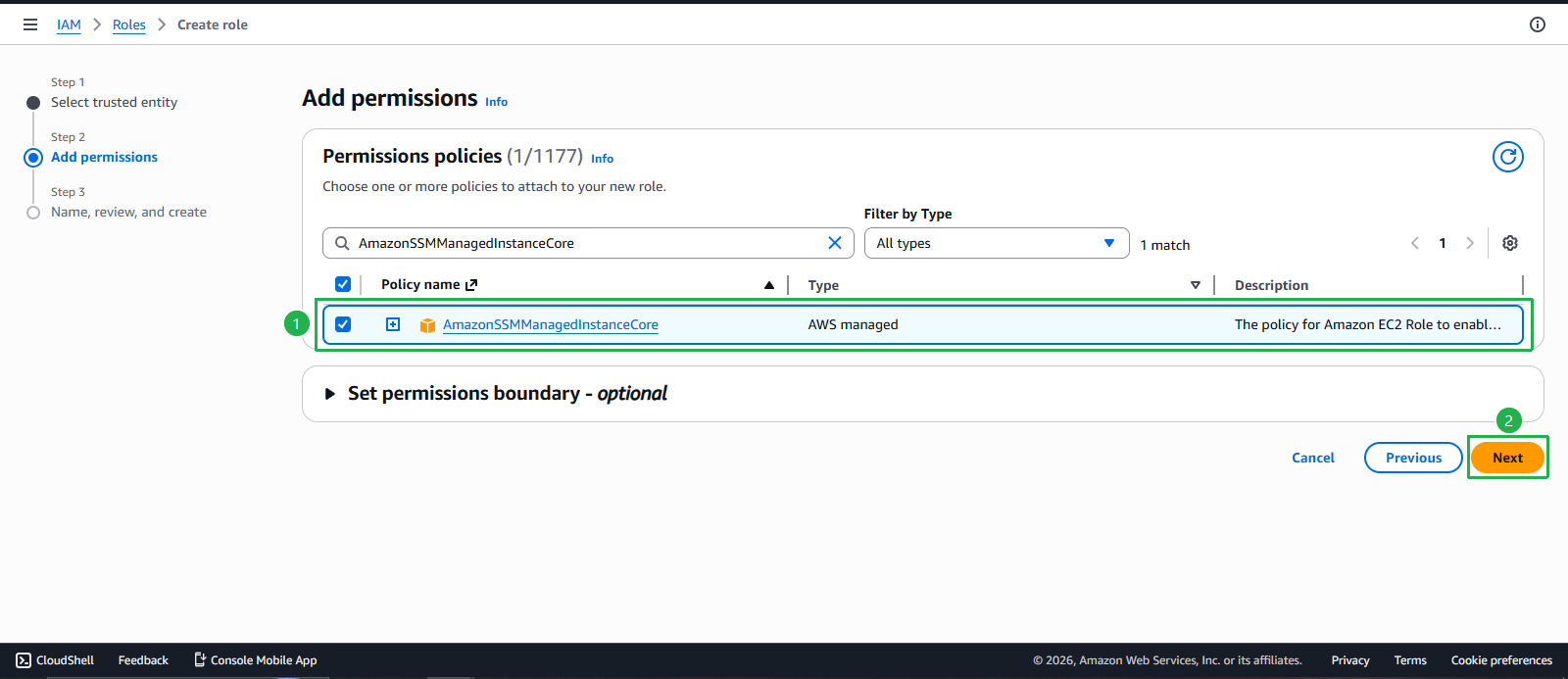Expand AmazonSSMManagedInstanceCore policy details
The height and width of the screenshot is (679, 1568).
[393, 324]
